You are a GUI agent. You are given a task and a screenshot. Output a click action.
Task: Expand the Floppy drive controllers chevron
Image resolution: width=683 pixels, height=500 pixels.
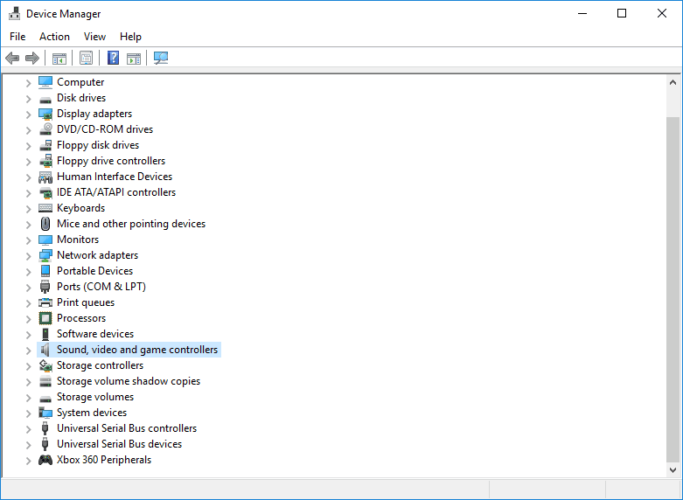click(x=28, y=162)
